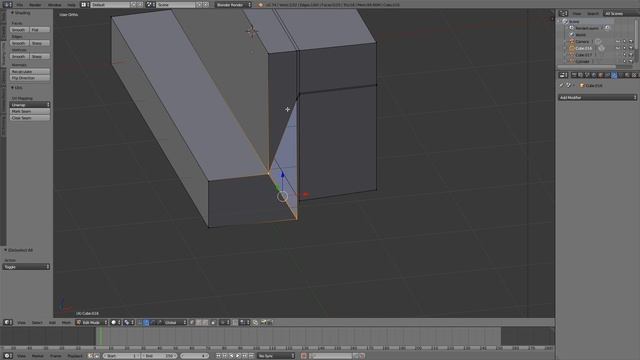The height and width of the screenshot is (360, 640).
Task: Enable the scale manipulator
Action: pos(159,322)
